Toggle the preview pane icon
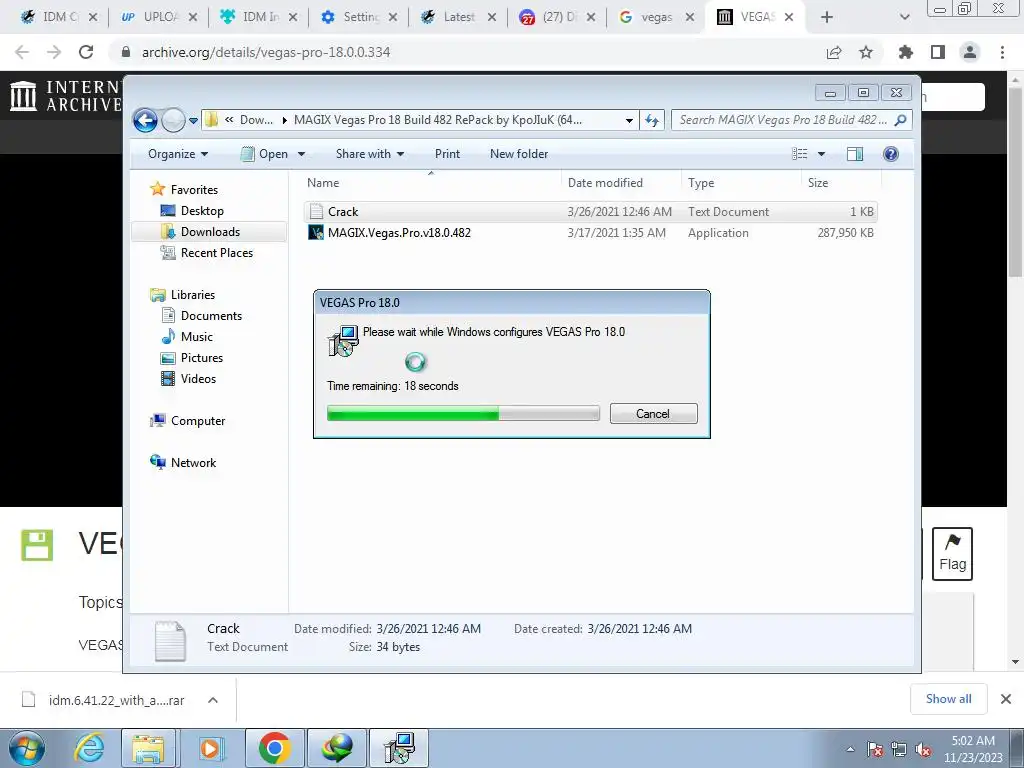1024x768 pixels. click(855, 154)
